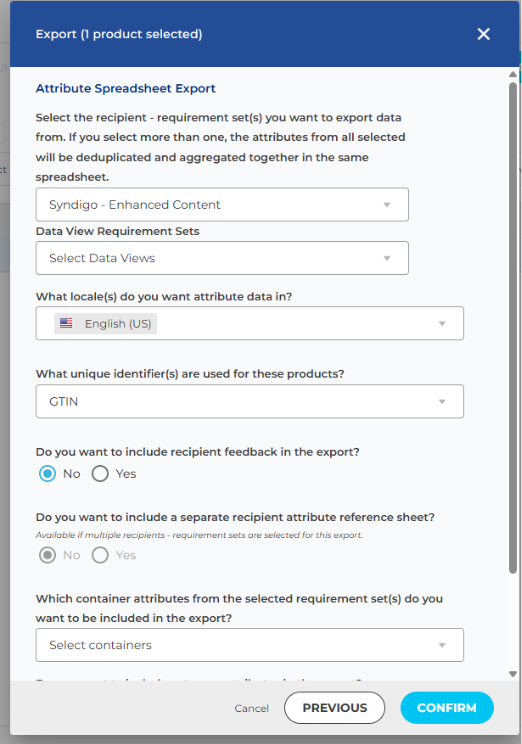
Task: Select Yes for recipient feedback
Action: pos(100,474)
